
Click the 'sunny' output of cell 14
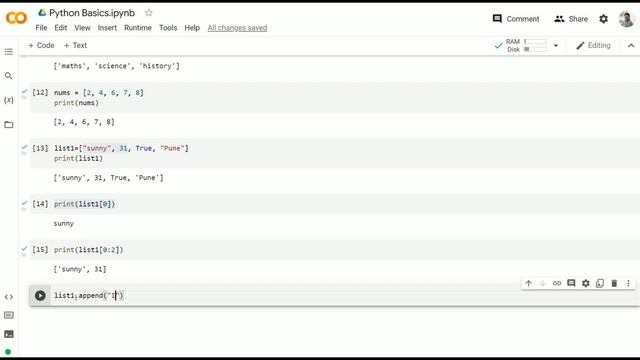point(64,223)
